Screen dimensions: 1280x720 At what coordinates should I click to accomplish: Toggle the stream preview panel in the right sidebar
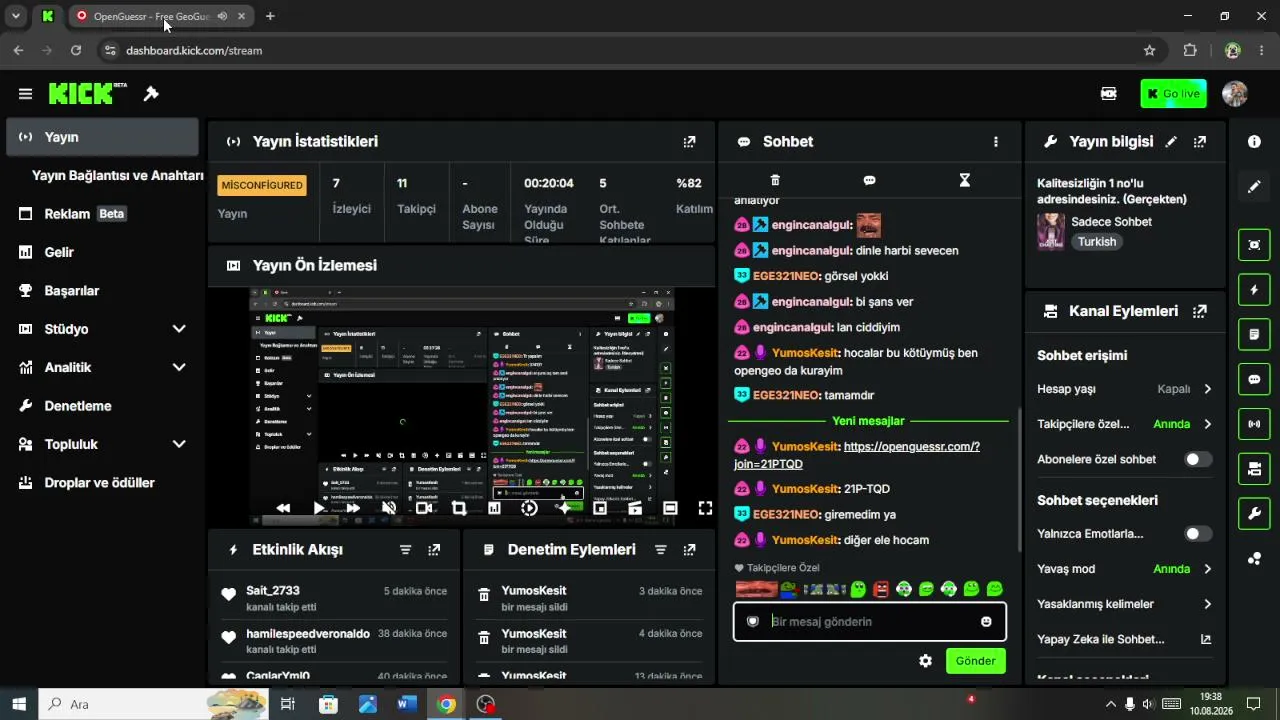tap(1254, 245)
